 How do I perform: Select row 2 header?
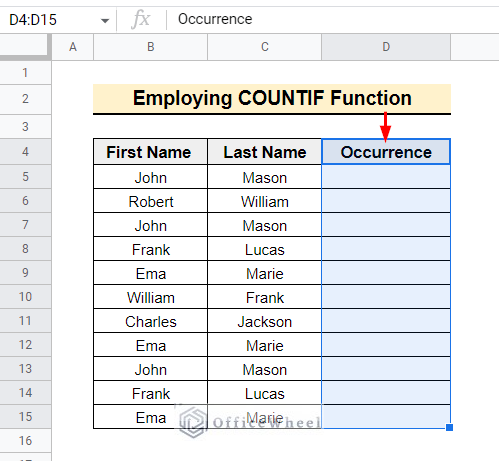coord(25,99)
